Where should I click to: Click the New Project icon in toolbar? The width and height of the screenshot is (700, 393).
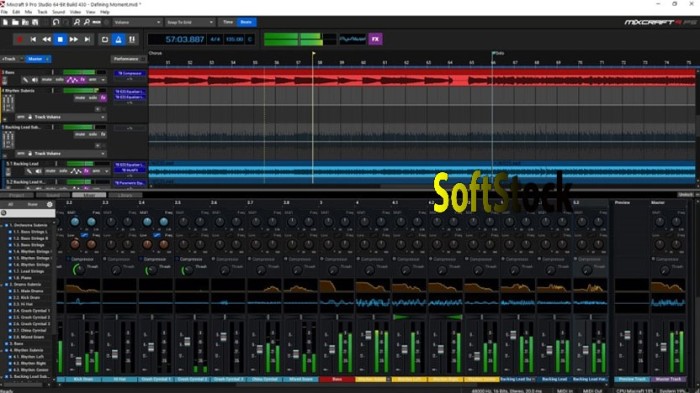[x=5, y=22]
